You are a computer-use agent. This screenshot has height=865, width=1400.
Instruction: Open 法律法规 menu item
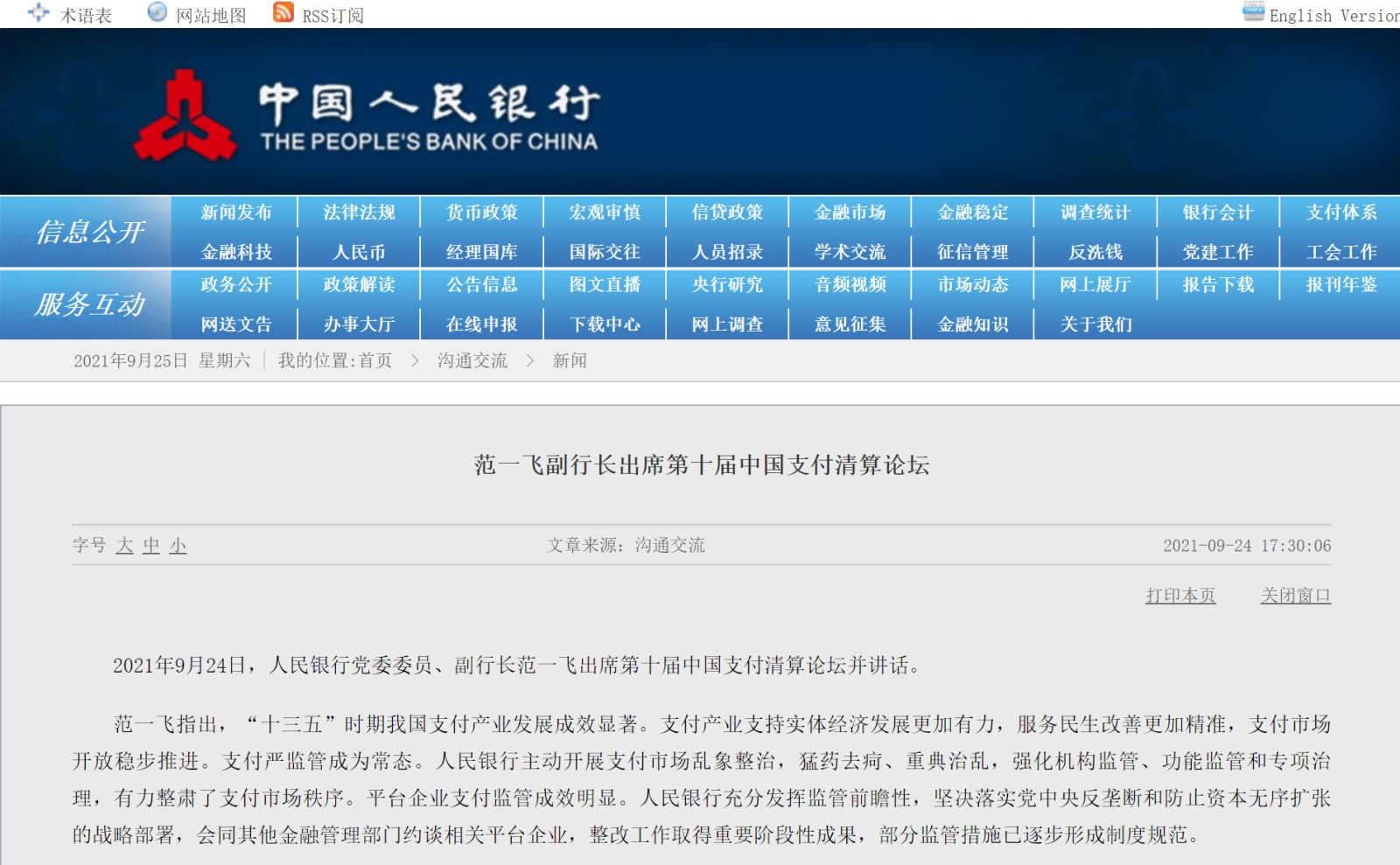pyautogui.click(x=359, y=213)
